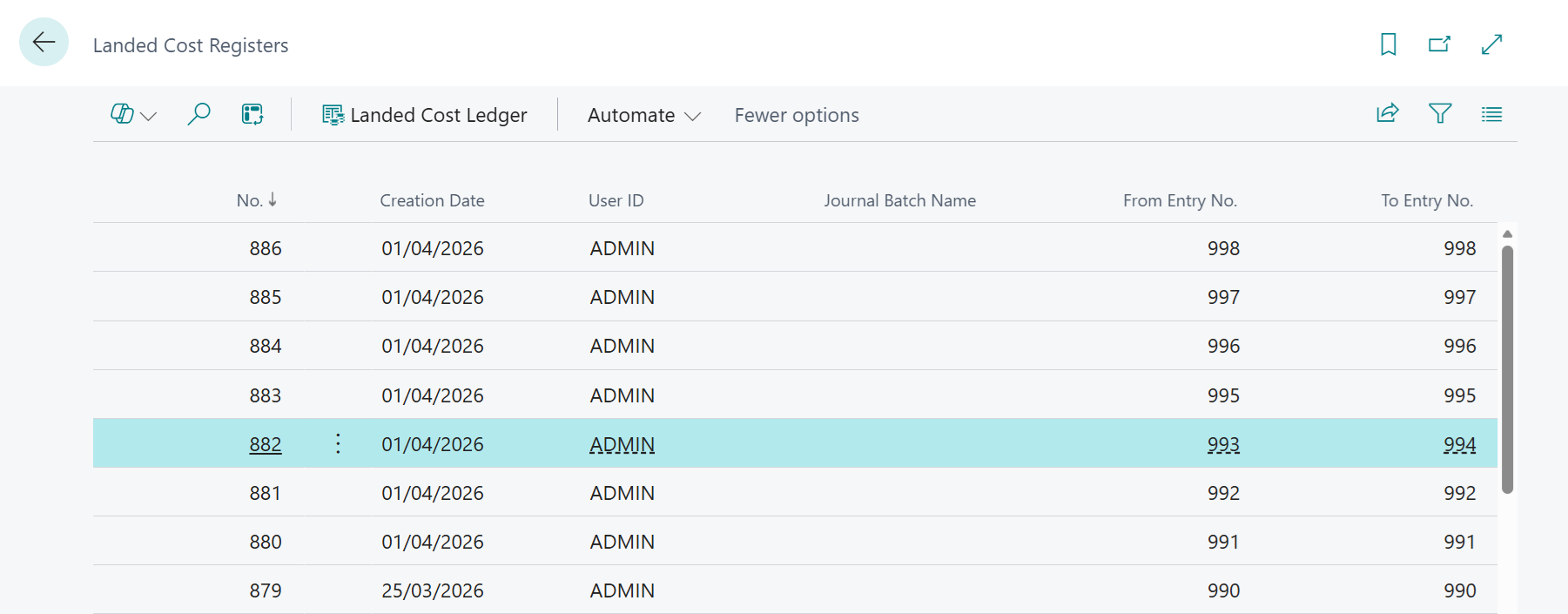
Task: Open the search magnifier icon
Action: 199,114
